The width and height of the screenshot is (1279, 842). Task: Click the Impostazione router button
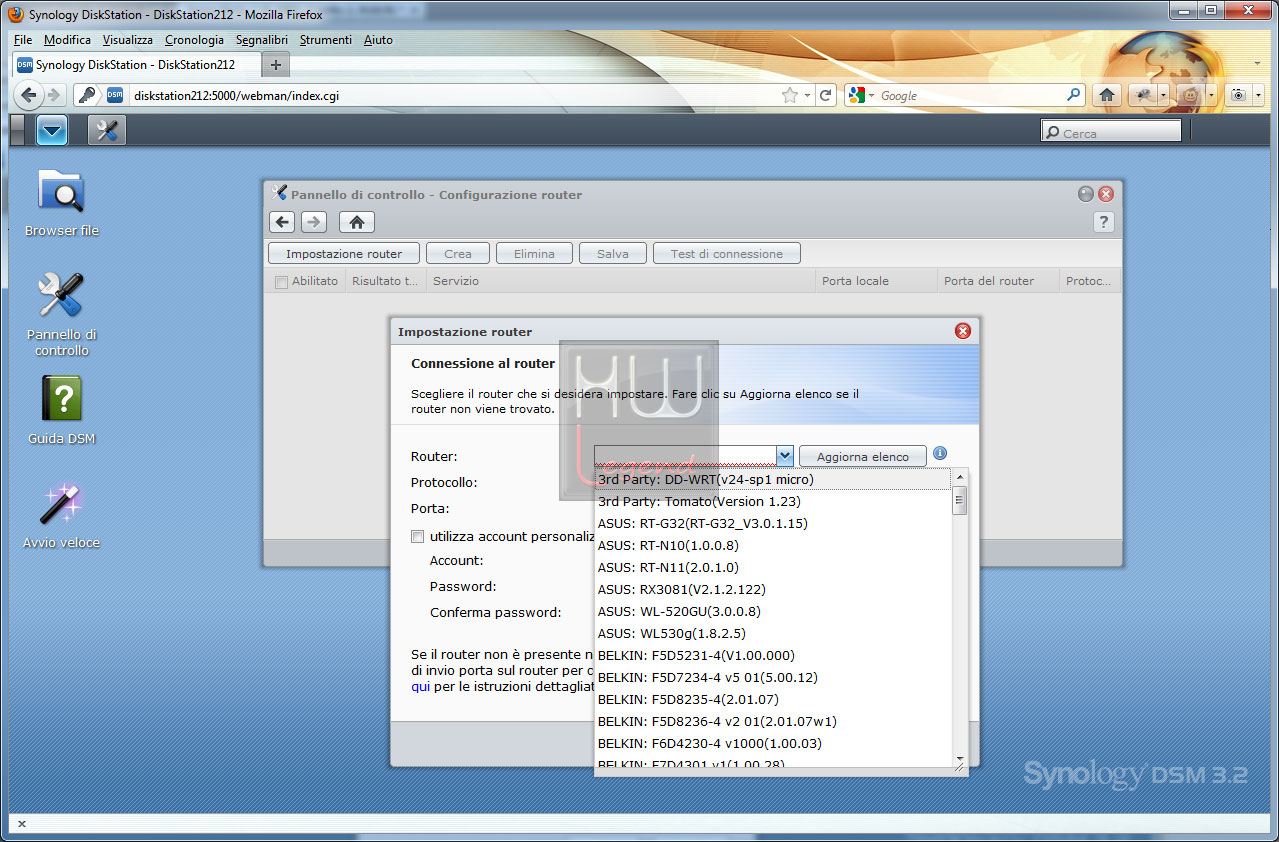(x=344, y=254)
